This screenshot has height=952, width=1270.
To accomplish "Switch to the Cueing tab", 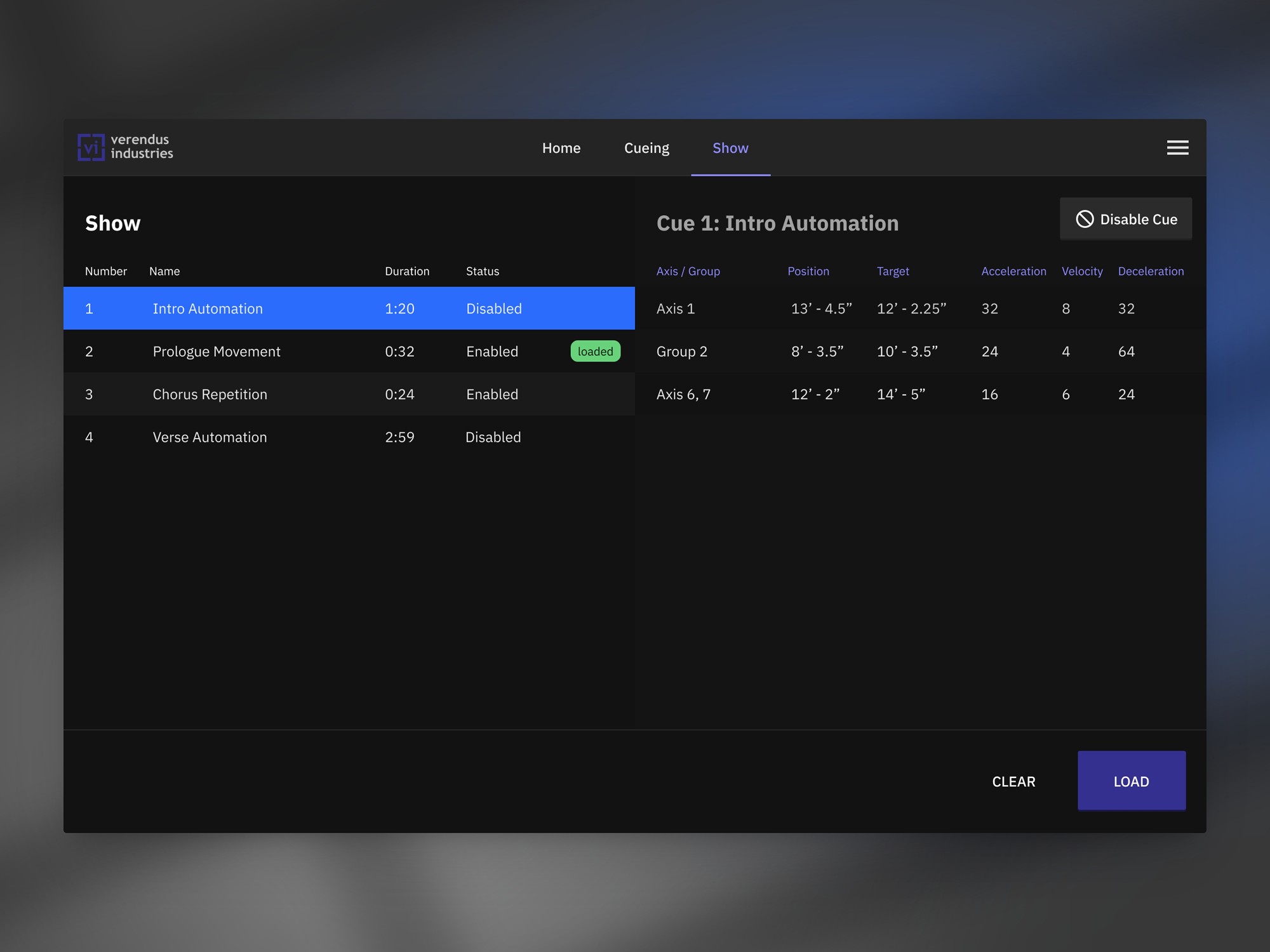I will tap(646, 147).
